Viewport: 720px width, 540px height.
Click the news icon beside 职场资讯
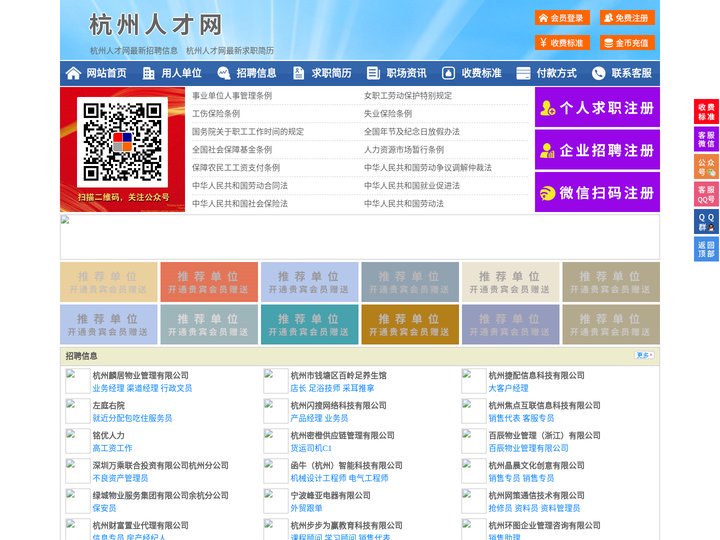point(373,73)
